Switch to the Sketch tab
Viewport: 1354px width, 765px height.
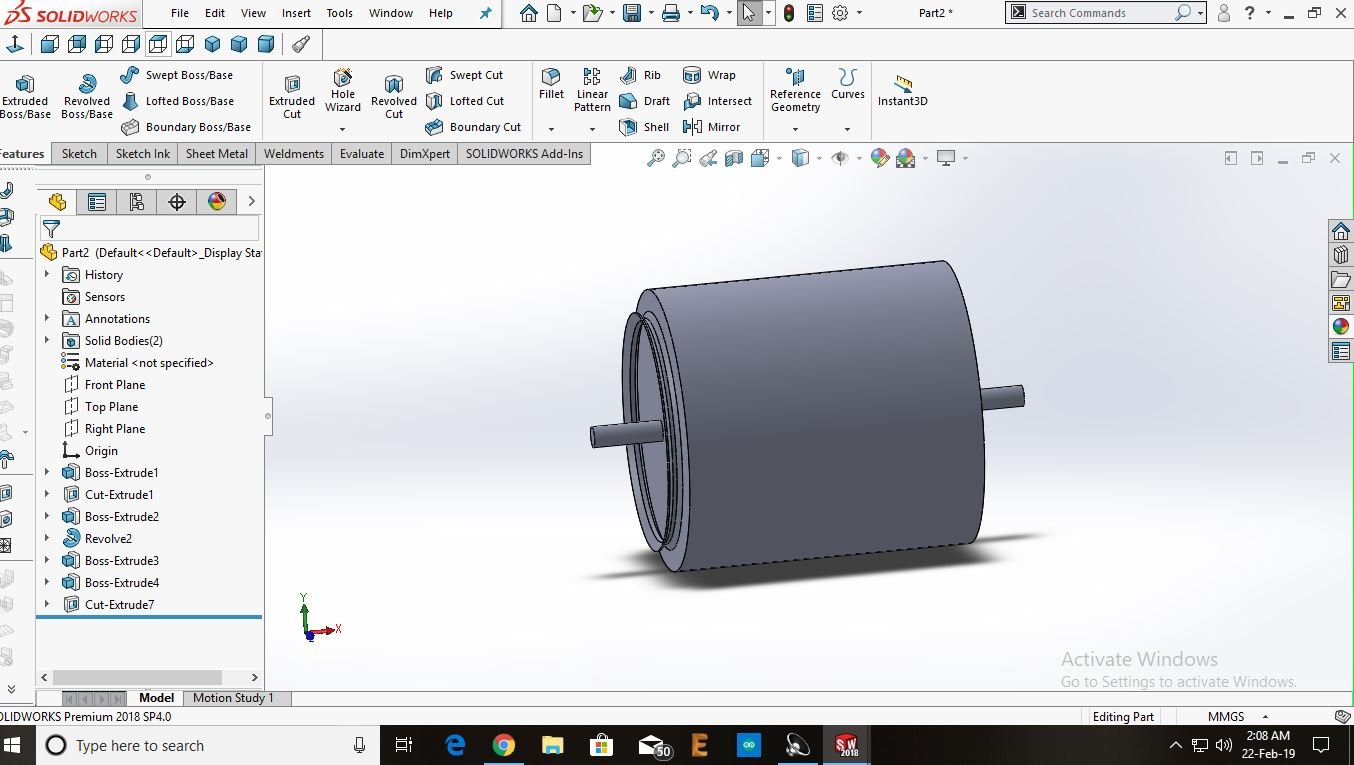79,153
